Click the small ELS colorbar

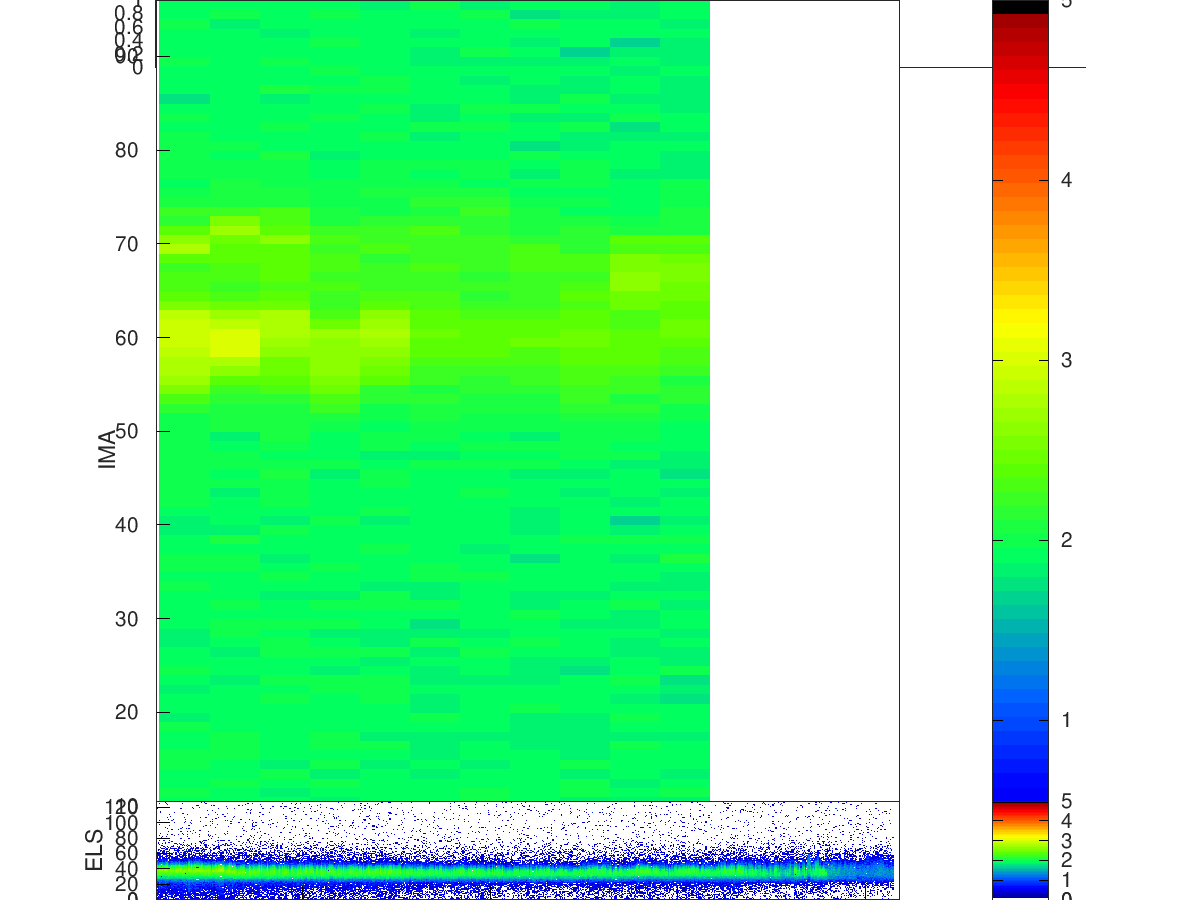pyautogui.click(x=1019, y=849)
